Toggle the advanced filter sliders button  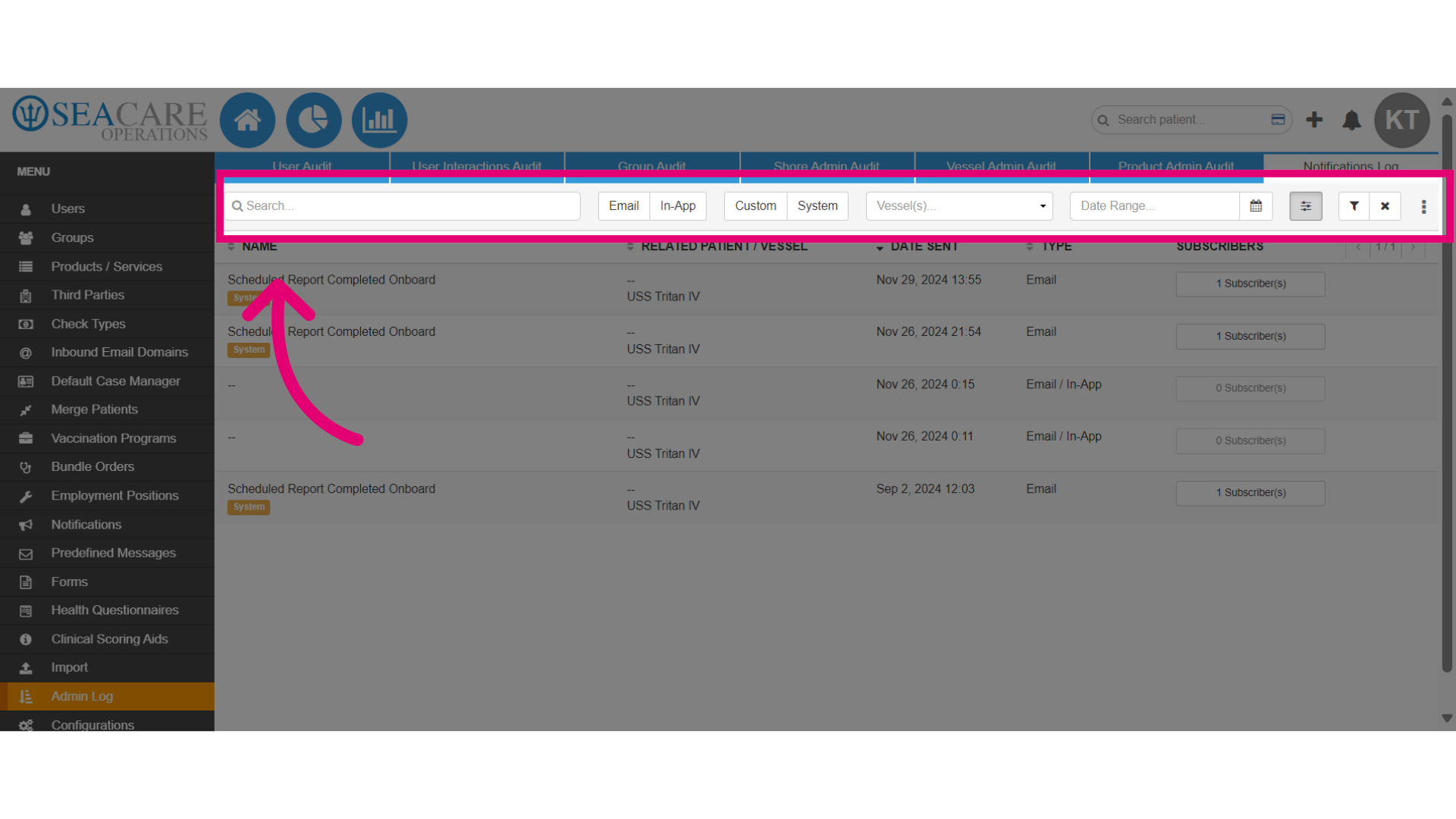click(x=1305, y=206)
